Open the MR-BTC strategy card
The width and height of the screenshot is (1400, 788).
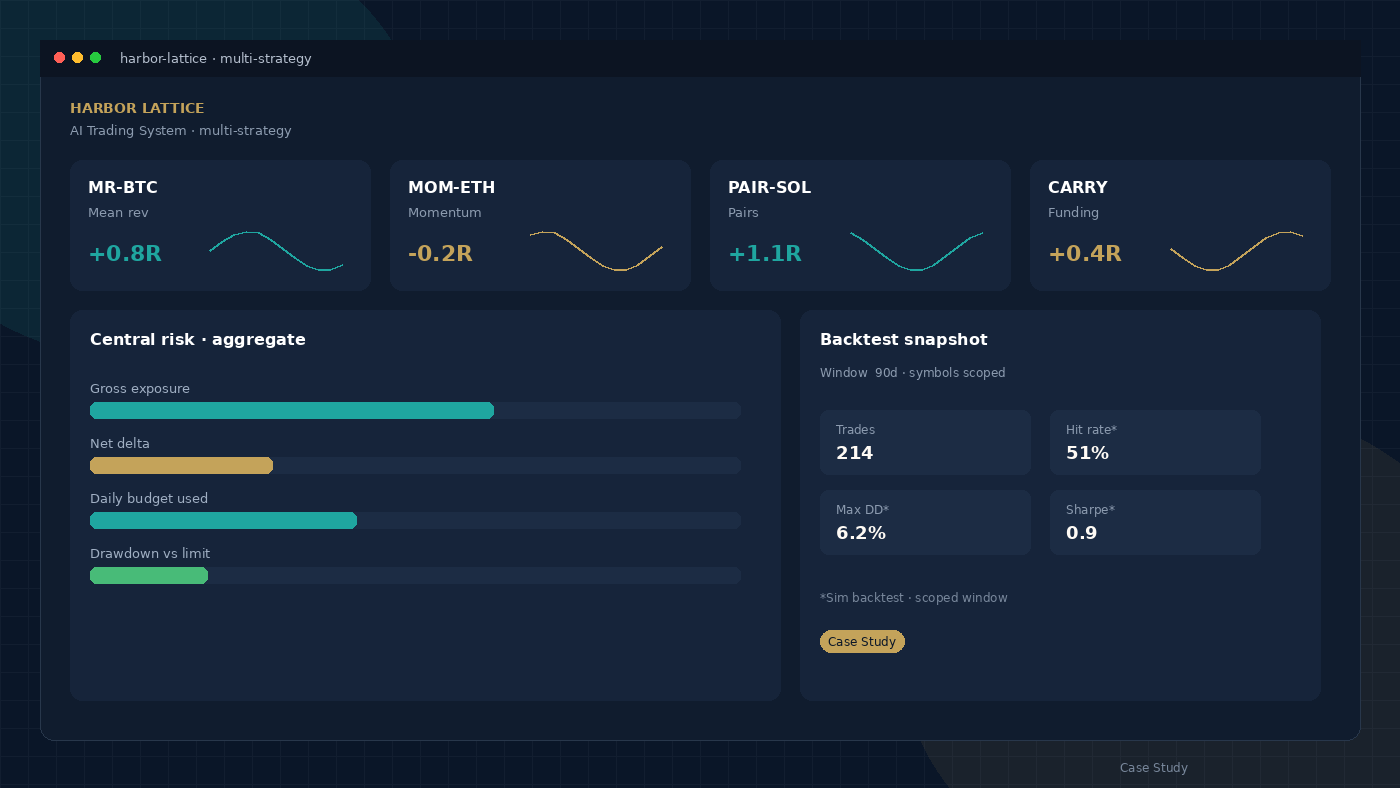[220, 225]
